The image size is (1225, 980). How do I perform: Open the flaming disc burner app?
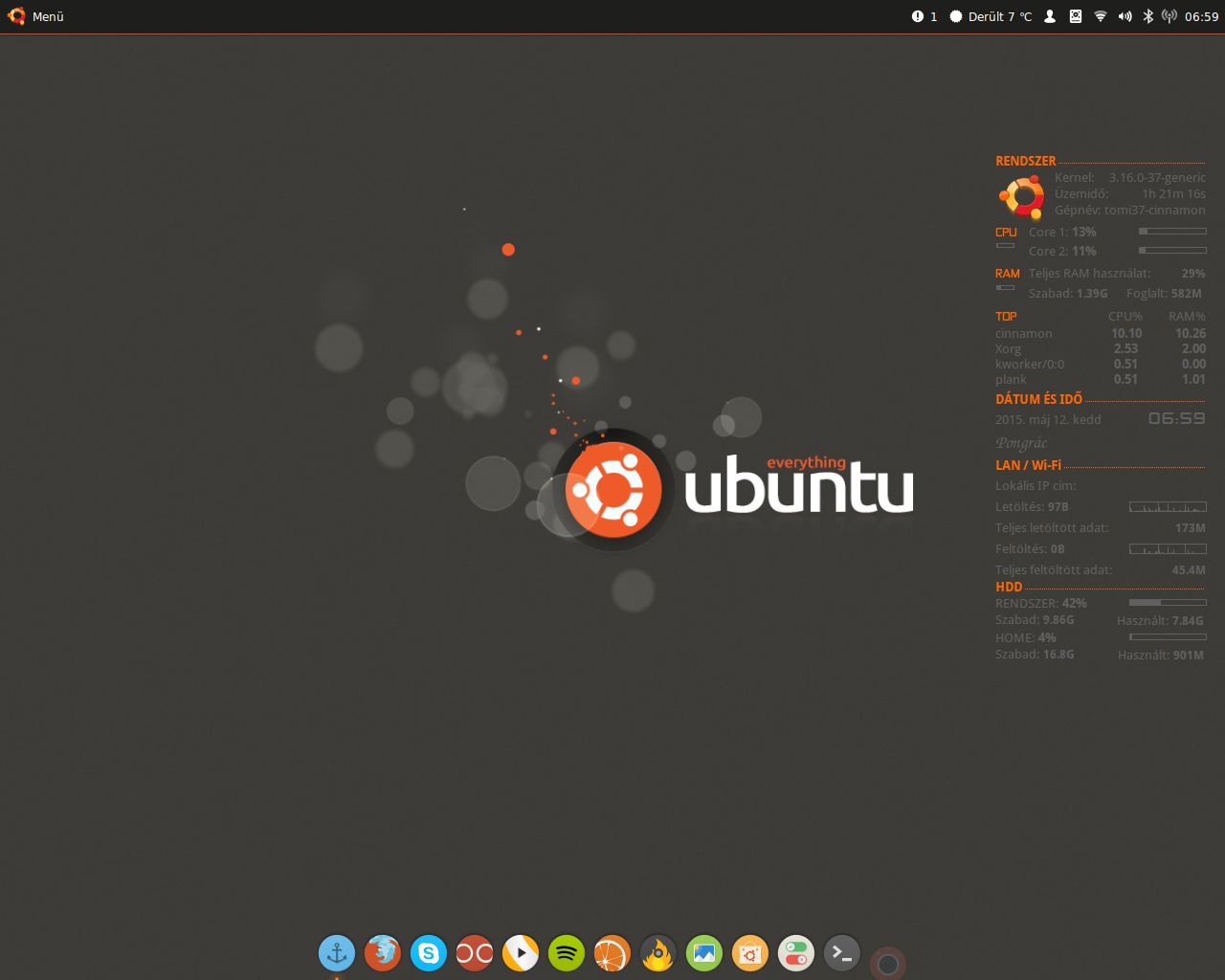(658, 953)
